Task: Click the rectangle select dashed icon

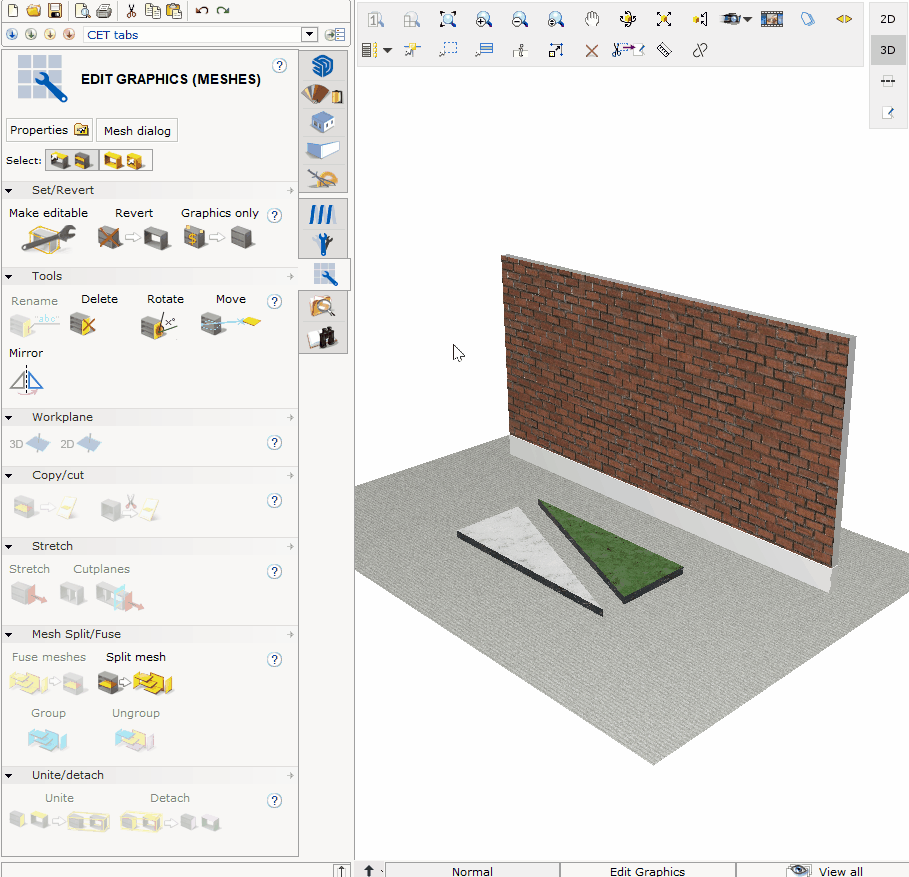Action: [x=448, y=50]
